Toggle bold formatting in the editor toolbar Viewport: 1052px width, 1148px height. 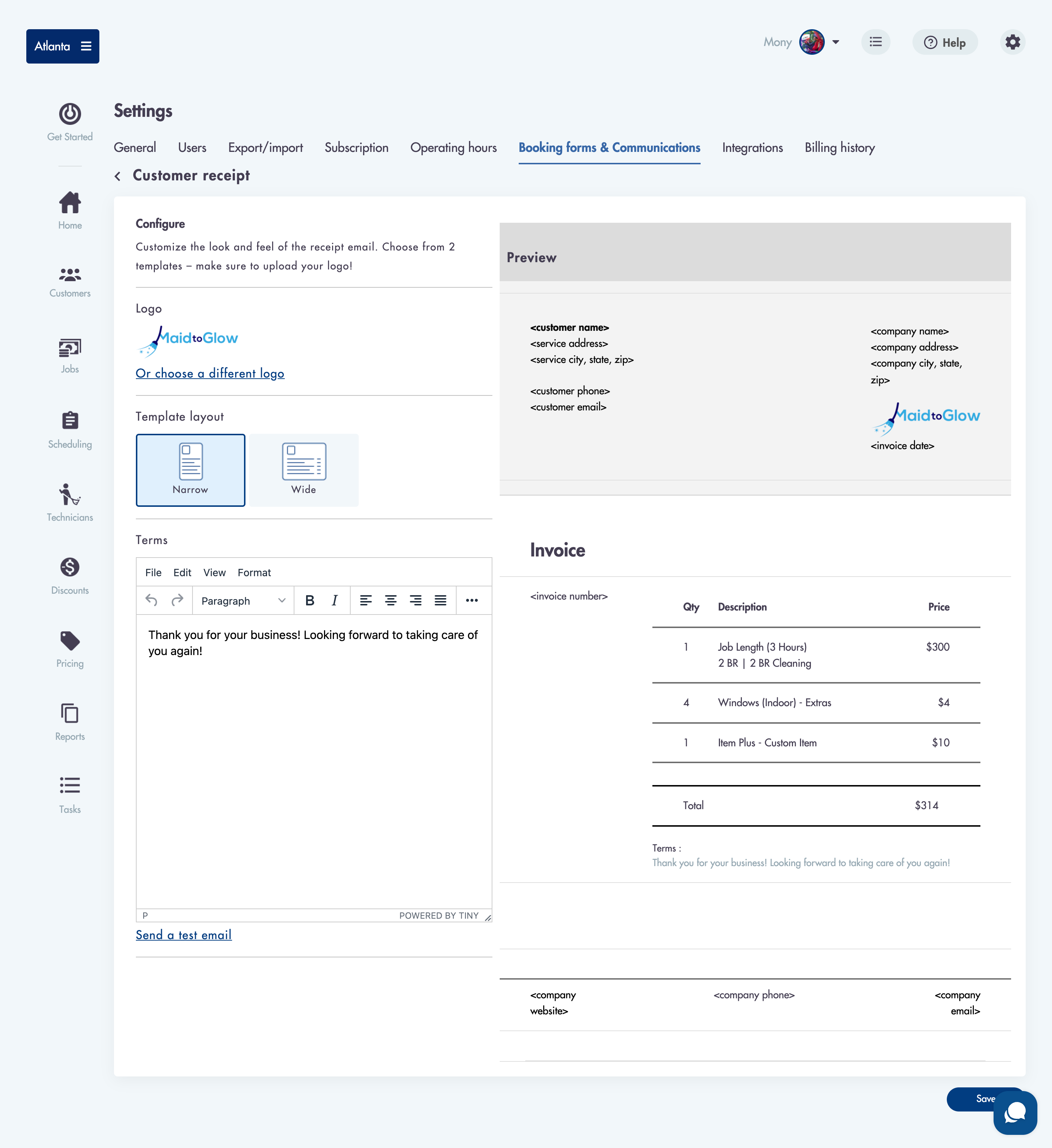click(x=309, y=600)
